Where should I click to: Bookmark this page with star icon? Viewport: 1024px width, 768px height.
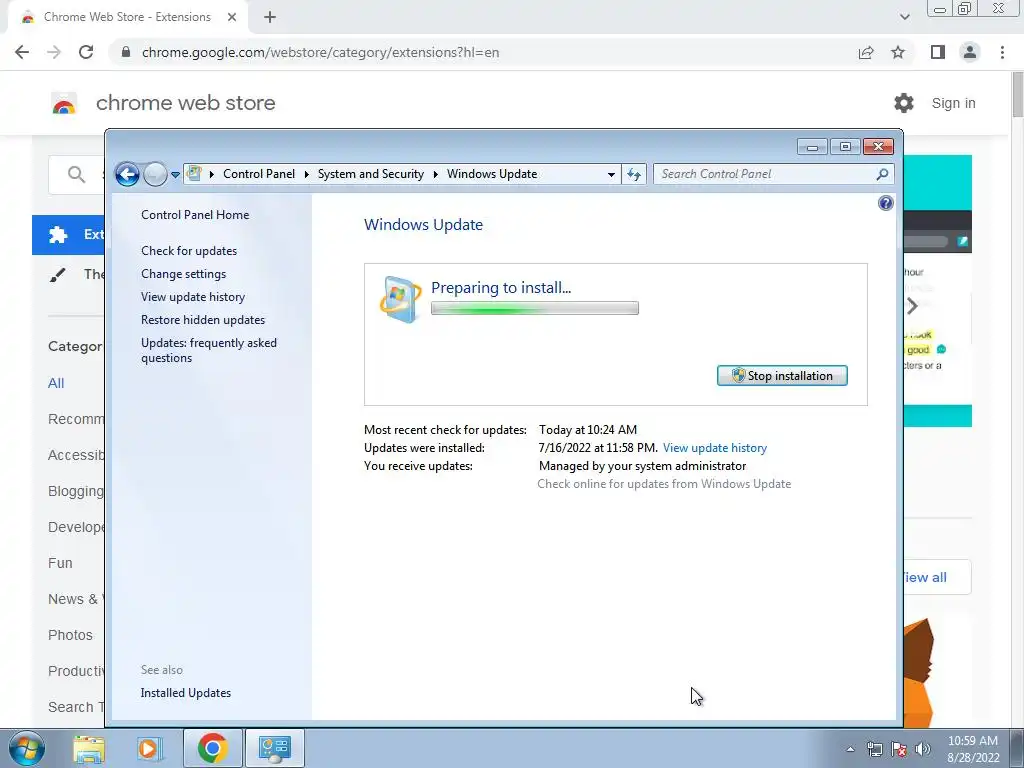click(x=898, y=52)
